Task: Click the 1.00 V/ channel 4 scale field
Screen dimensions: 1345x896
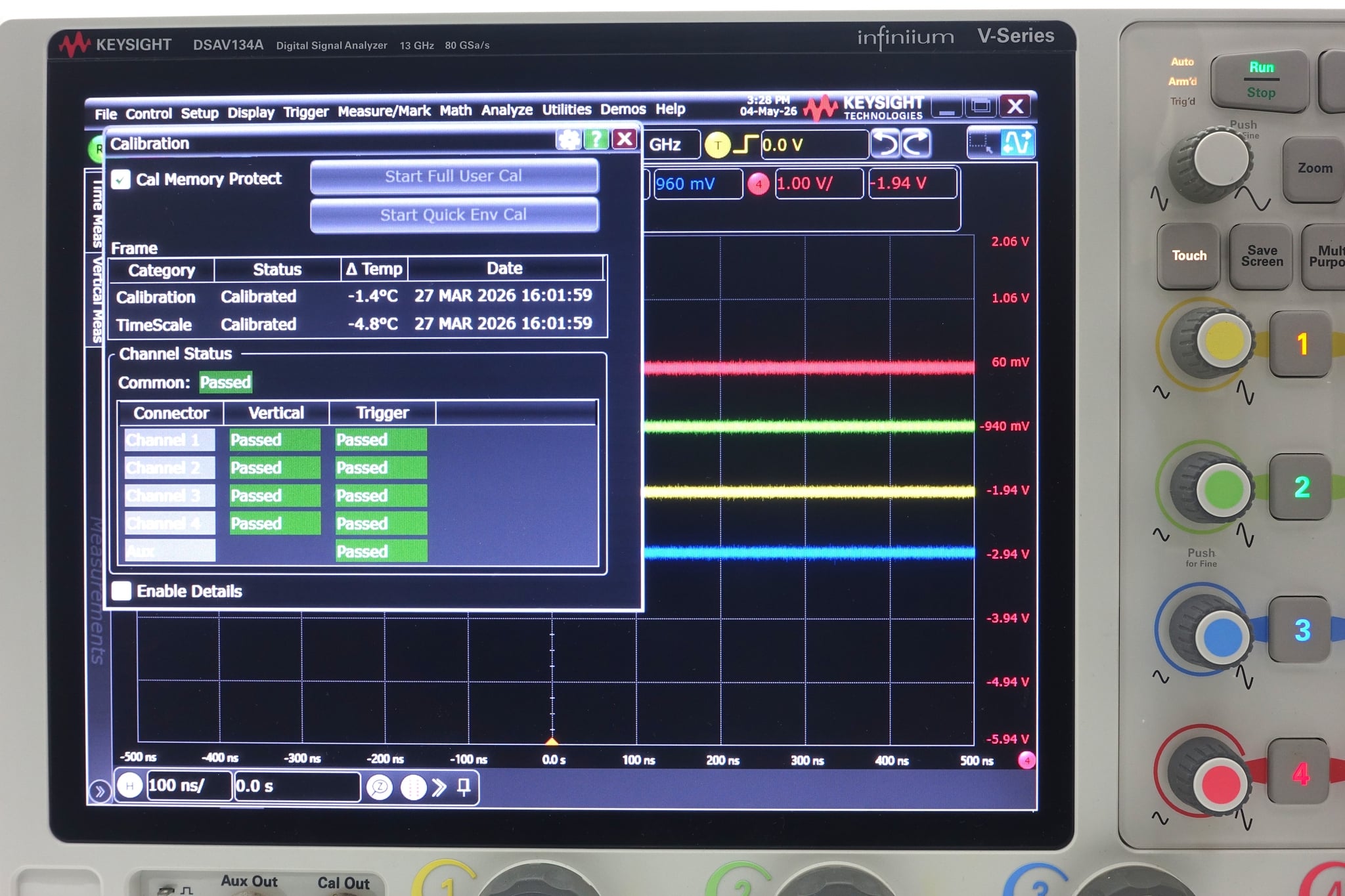Action: [818, 184]
